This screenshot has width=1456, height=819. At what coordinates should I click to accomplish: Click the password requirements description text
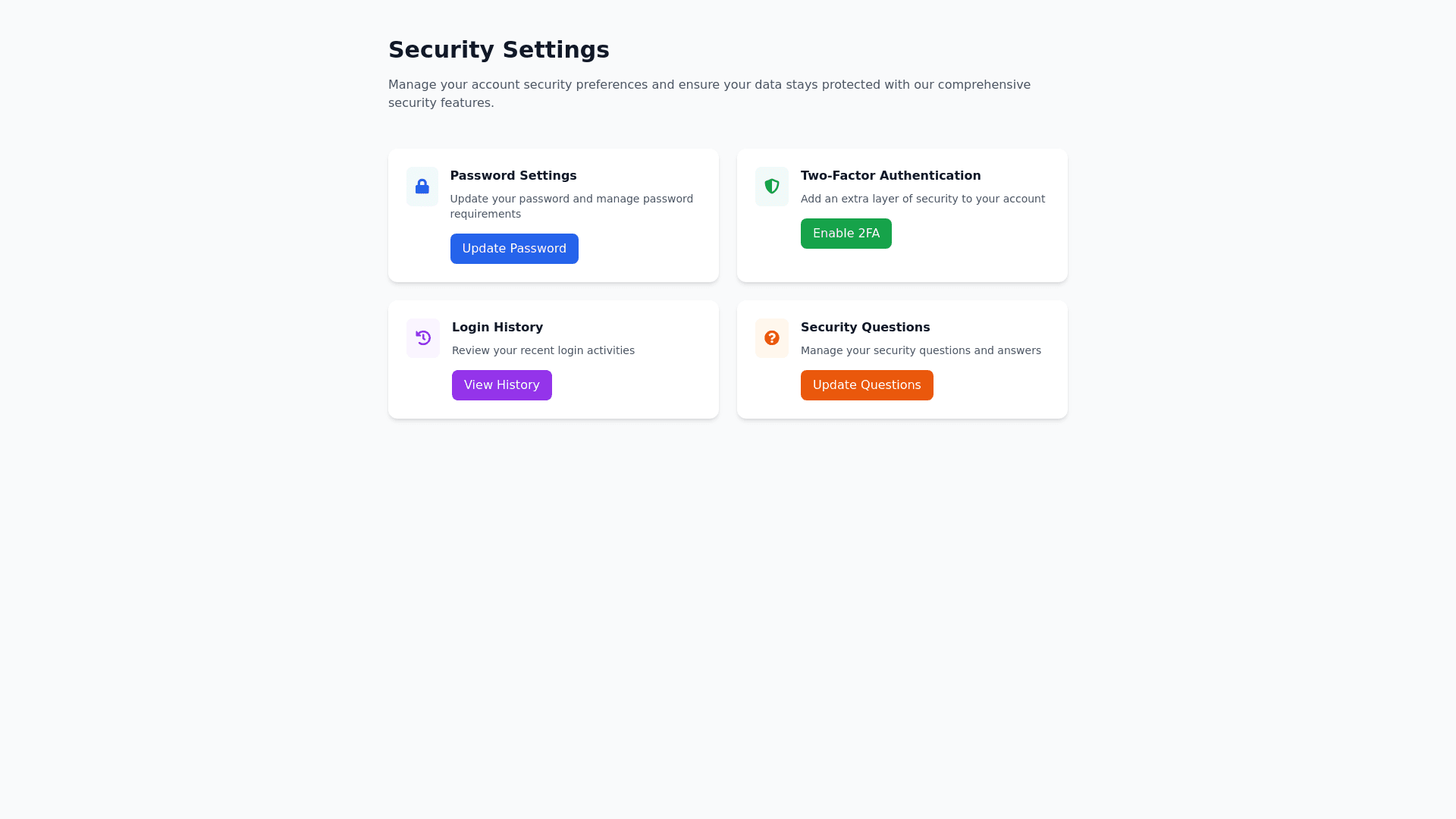[571, 206]
